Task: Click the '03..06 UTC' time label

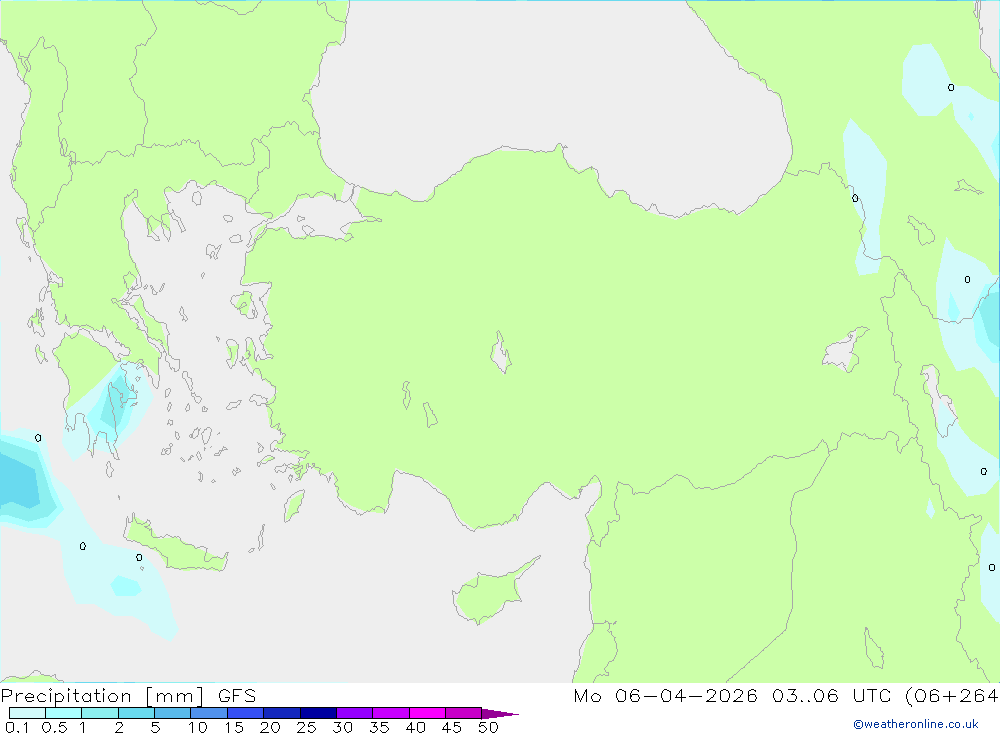Action: tap(831, 696)
